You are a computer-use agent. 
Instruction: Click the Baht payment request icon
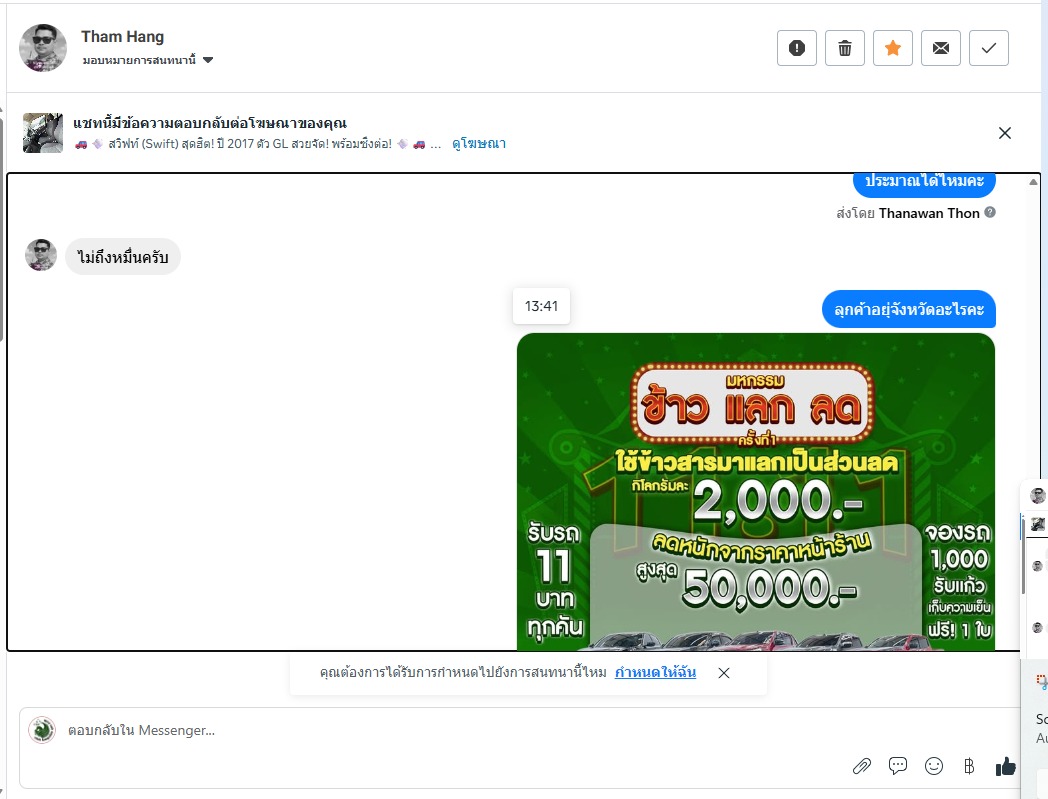coord(969,766)
